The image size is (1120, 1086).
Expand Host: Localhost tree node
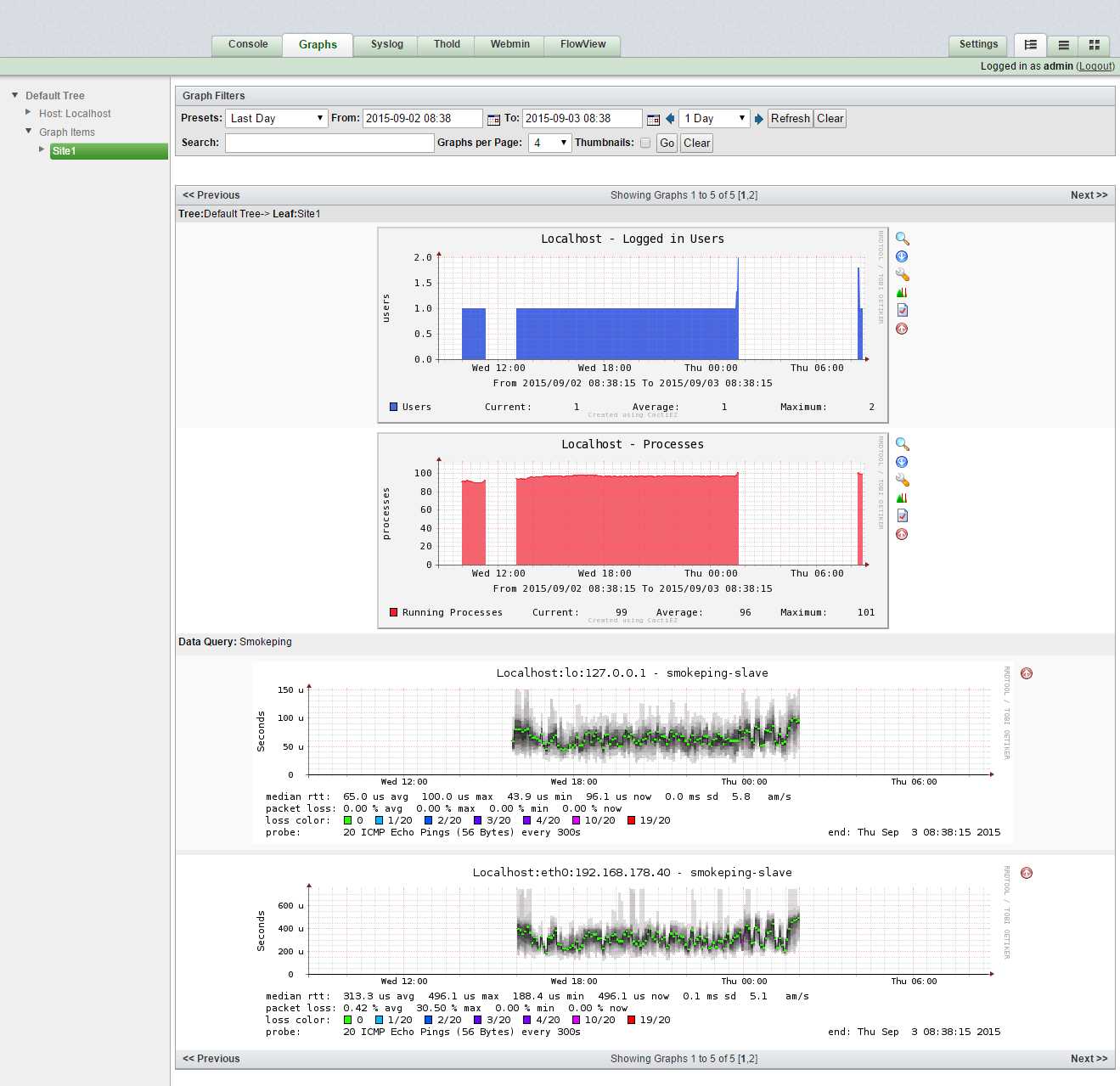pos(28,112)
